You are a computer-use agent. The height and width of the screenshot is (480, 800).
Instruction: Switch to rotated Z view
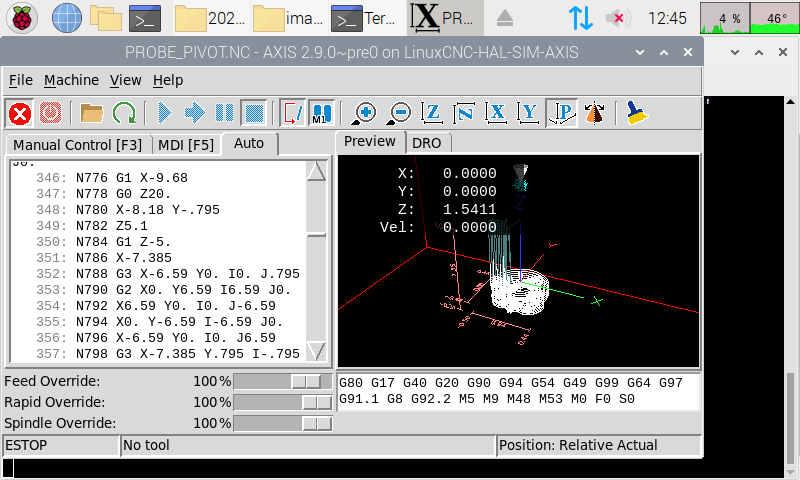click(464, 113)
